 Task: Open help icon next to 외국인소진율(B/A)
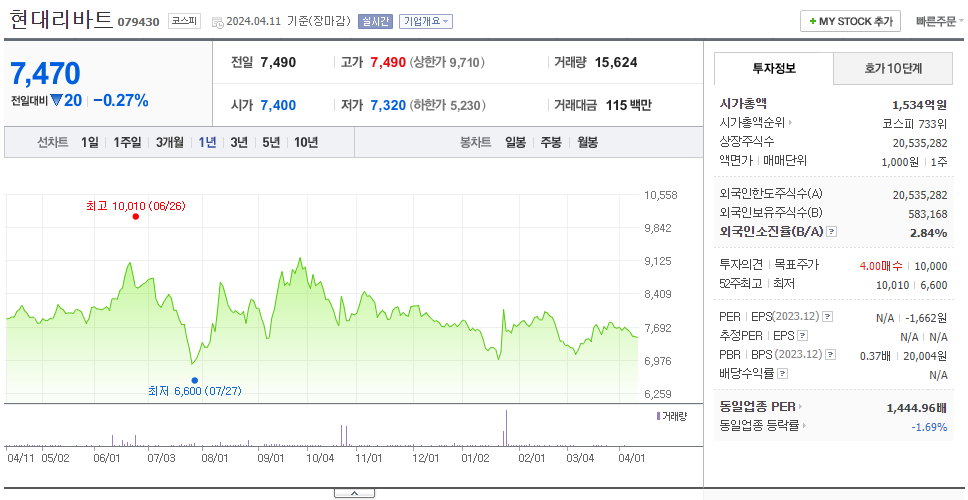(832, 232)
